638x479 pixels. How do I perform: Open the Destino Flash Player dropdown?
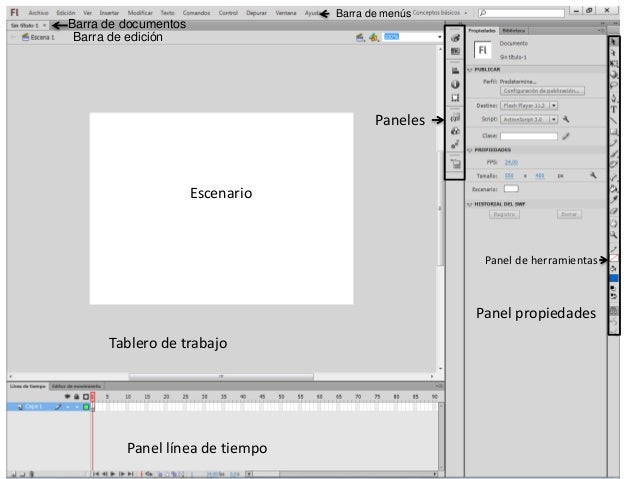554,104
